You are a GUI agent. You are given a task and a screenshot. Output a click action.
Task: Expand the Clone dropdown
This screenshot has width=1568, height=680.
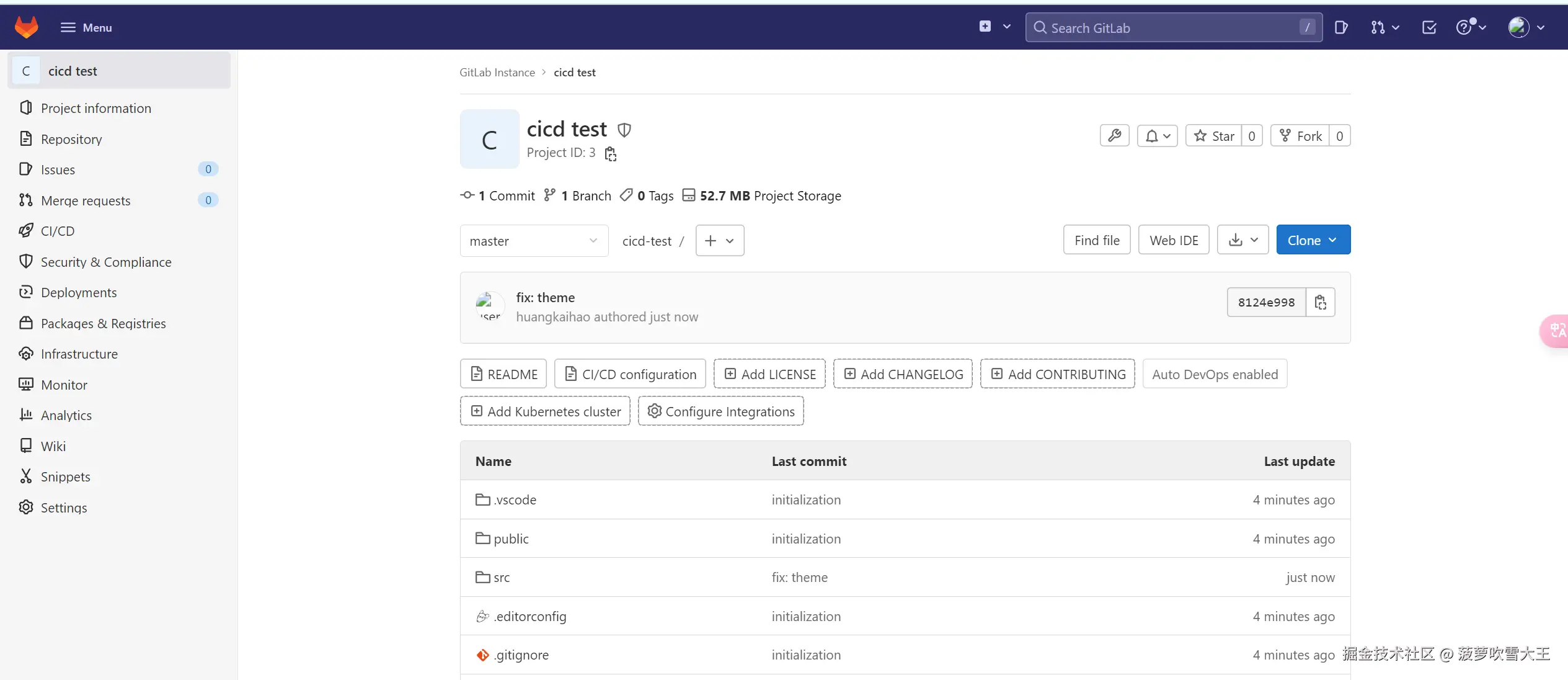tap(1313, 240)
